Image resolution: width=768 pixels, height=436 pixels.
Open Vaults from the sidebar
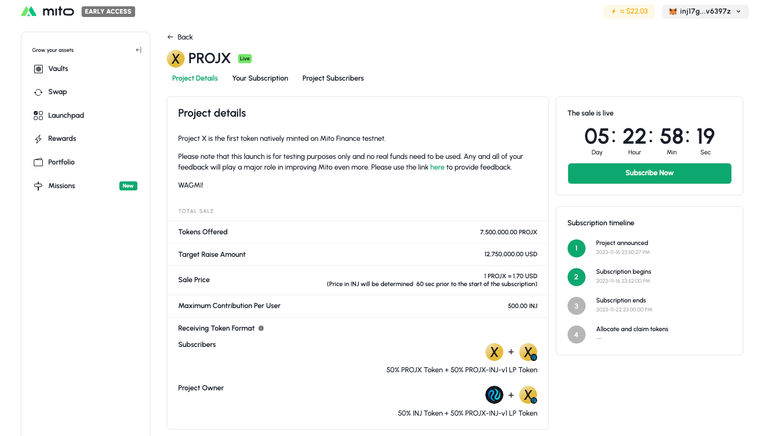[x=57, y=69]
